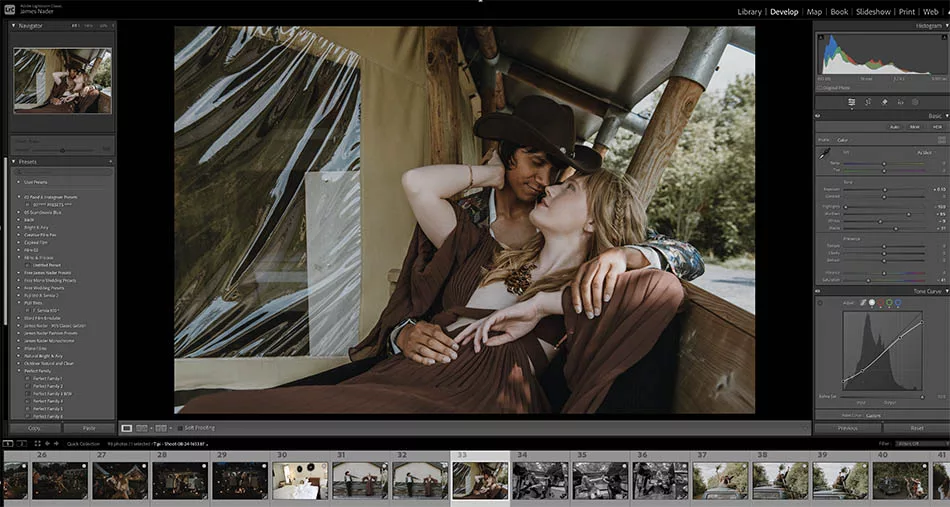Select the Parametric curve adjust icon

pos(863,302)
